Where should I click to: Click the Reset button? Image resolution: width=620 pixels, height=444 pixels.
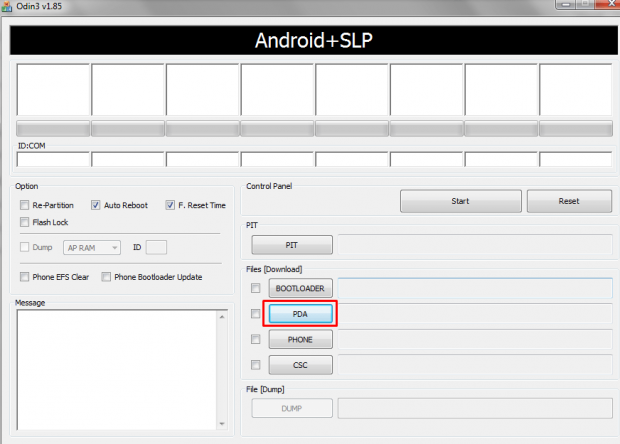pyautogui.click(x=569, y=201)
